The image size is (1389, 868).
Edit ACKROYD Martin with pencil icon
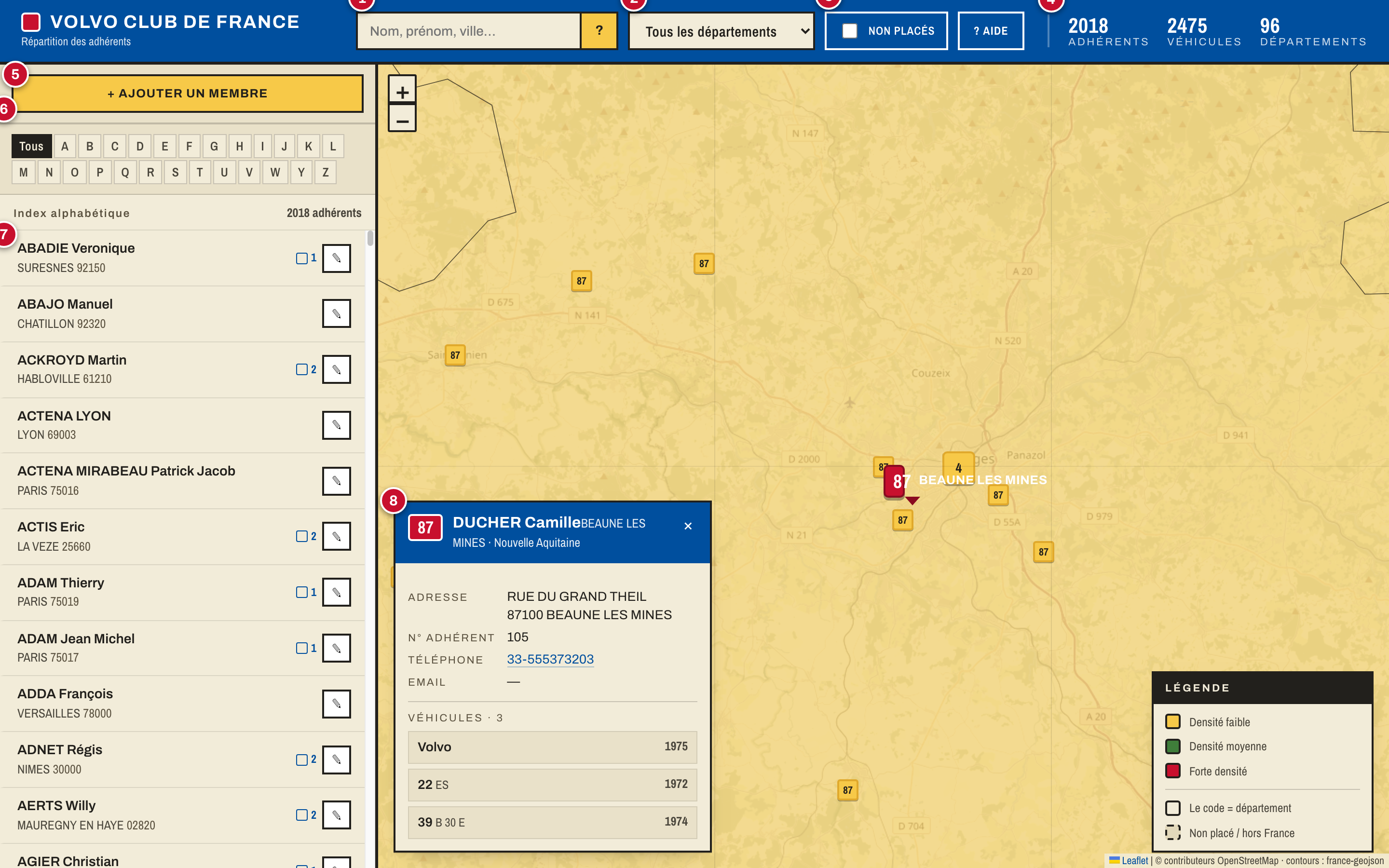(x=336, y=370)
